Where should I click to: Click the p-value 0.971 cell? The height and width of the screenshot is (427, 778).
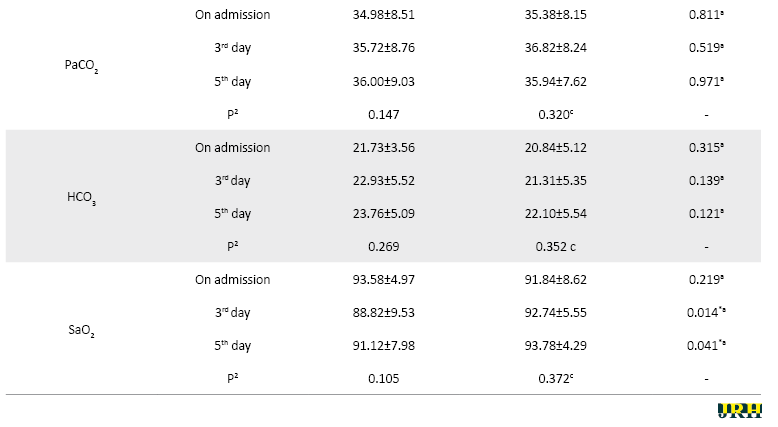pyautogui.click(x=706, y=81)
